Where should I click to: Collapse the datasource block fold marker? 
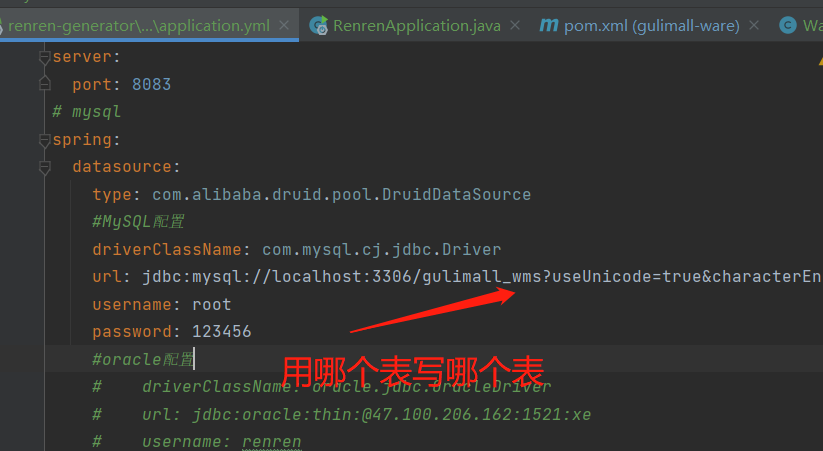click(45, 167)
